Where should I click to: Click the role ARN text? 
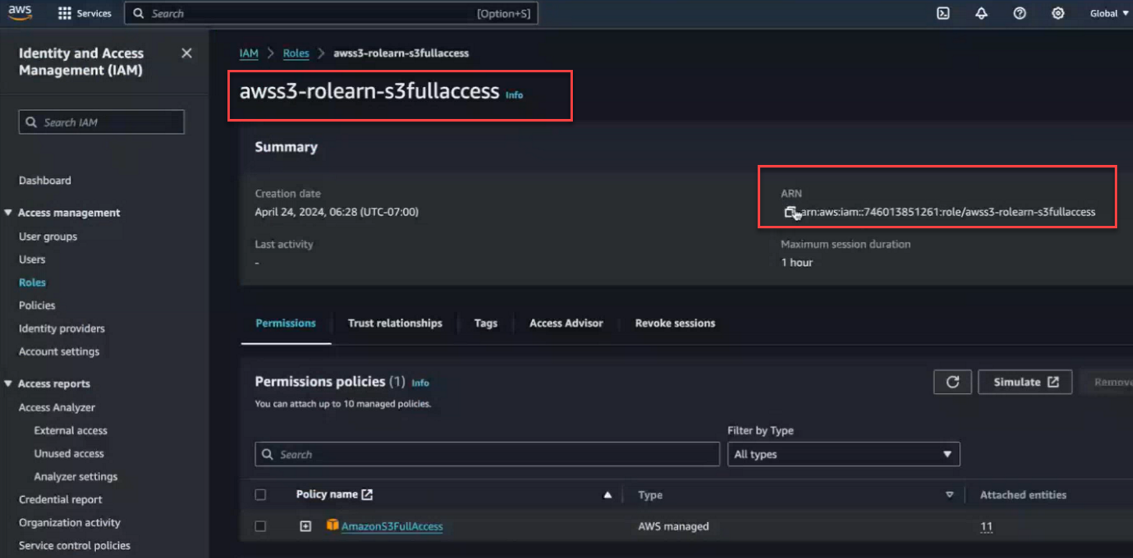pyautogui.click(x=948, y=212)
